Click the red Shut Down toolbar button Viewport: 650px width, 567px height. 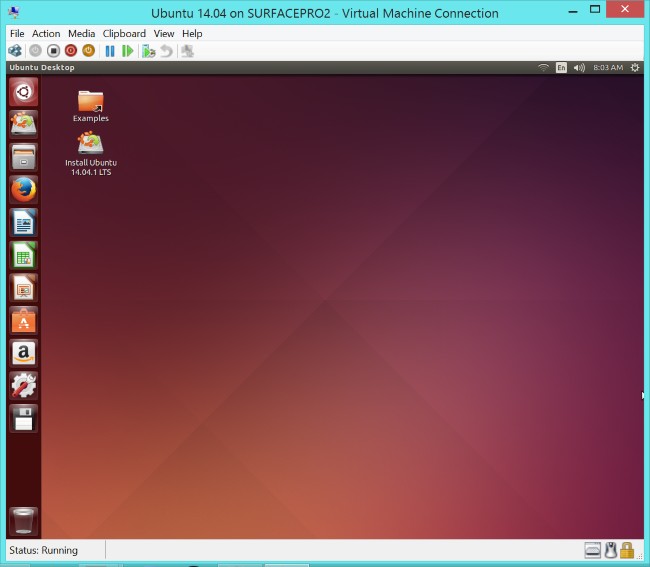[x=71, y=51]
